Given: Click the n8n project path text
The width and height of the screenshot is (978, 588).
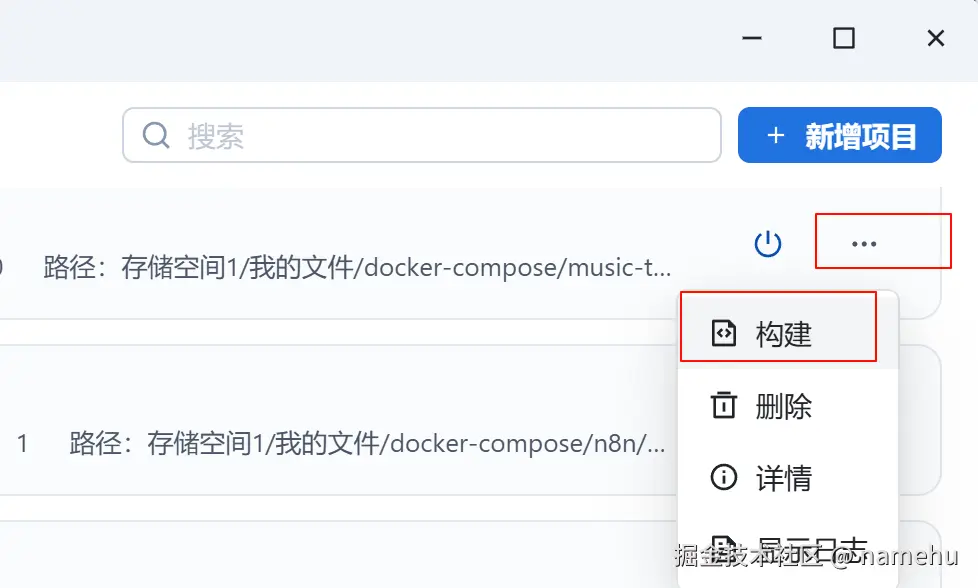Looking at the screenshot, I should tap(367, 443).
